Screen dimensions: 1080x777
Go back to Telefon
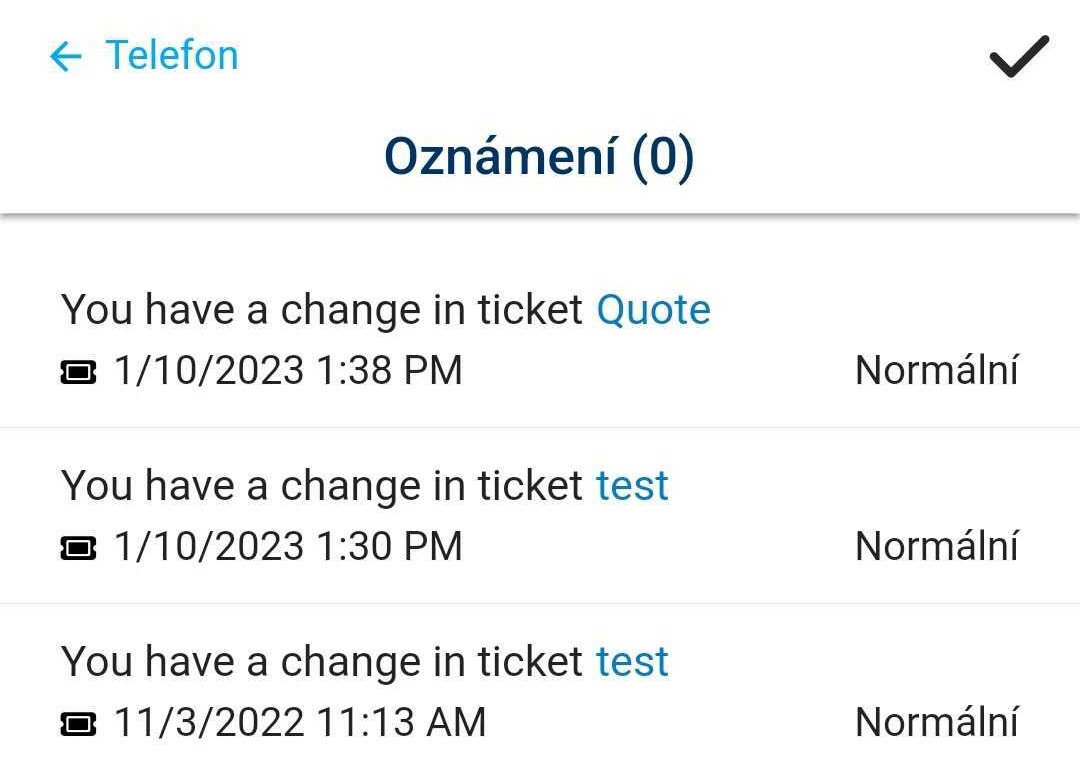171,55
